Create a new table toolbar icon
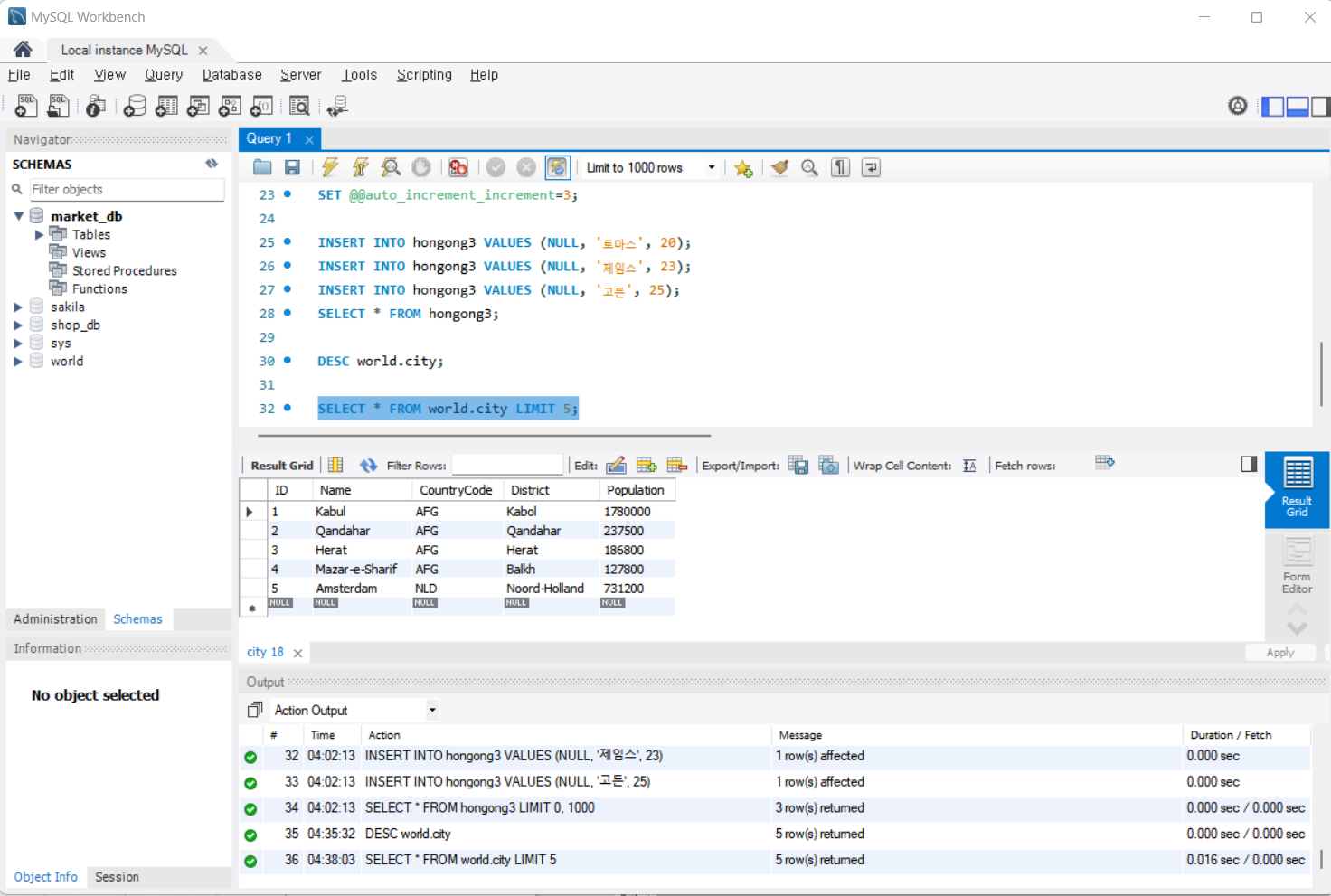 coord(166,106)
